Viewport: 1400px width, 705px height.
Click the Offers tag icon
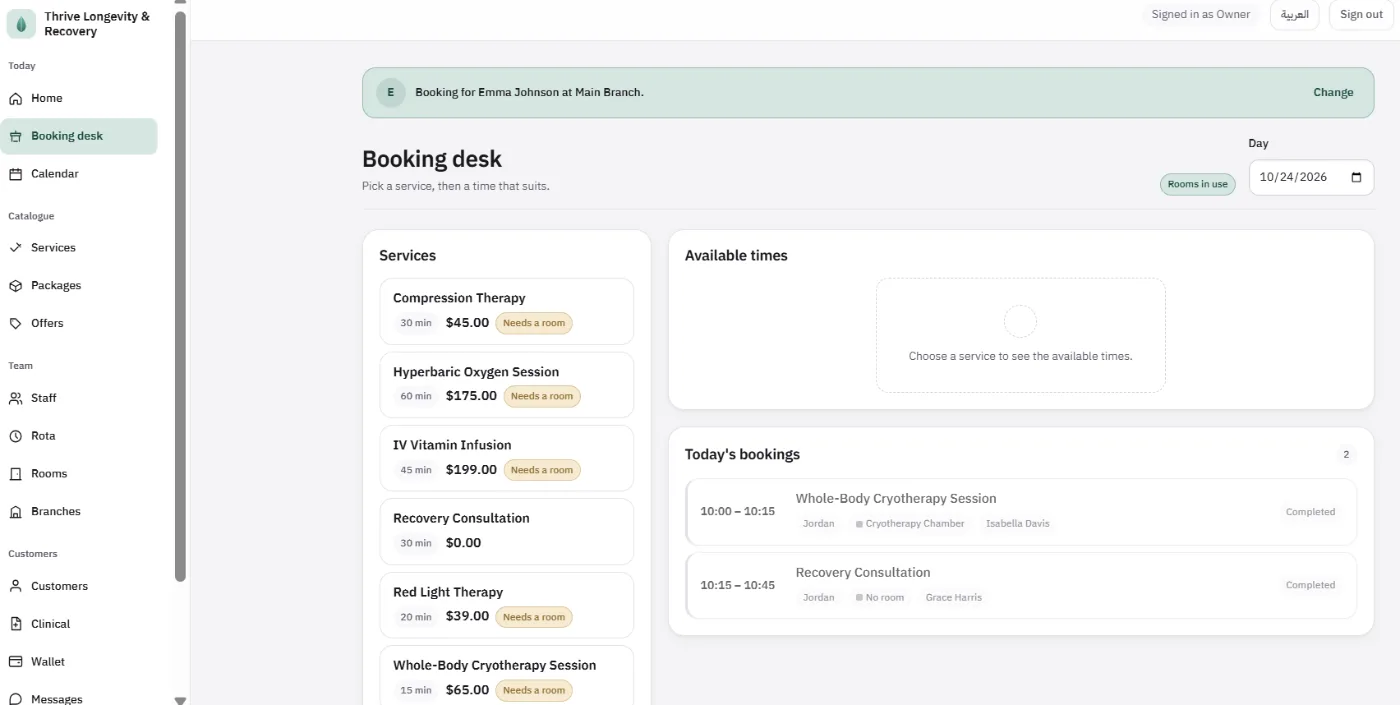[15, 324]
